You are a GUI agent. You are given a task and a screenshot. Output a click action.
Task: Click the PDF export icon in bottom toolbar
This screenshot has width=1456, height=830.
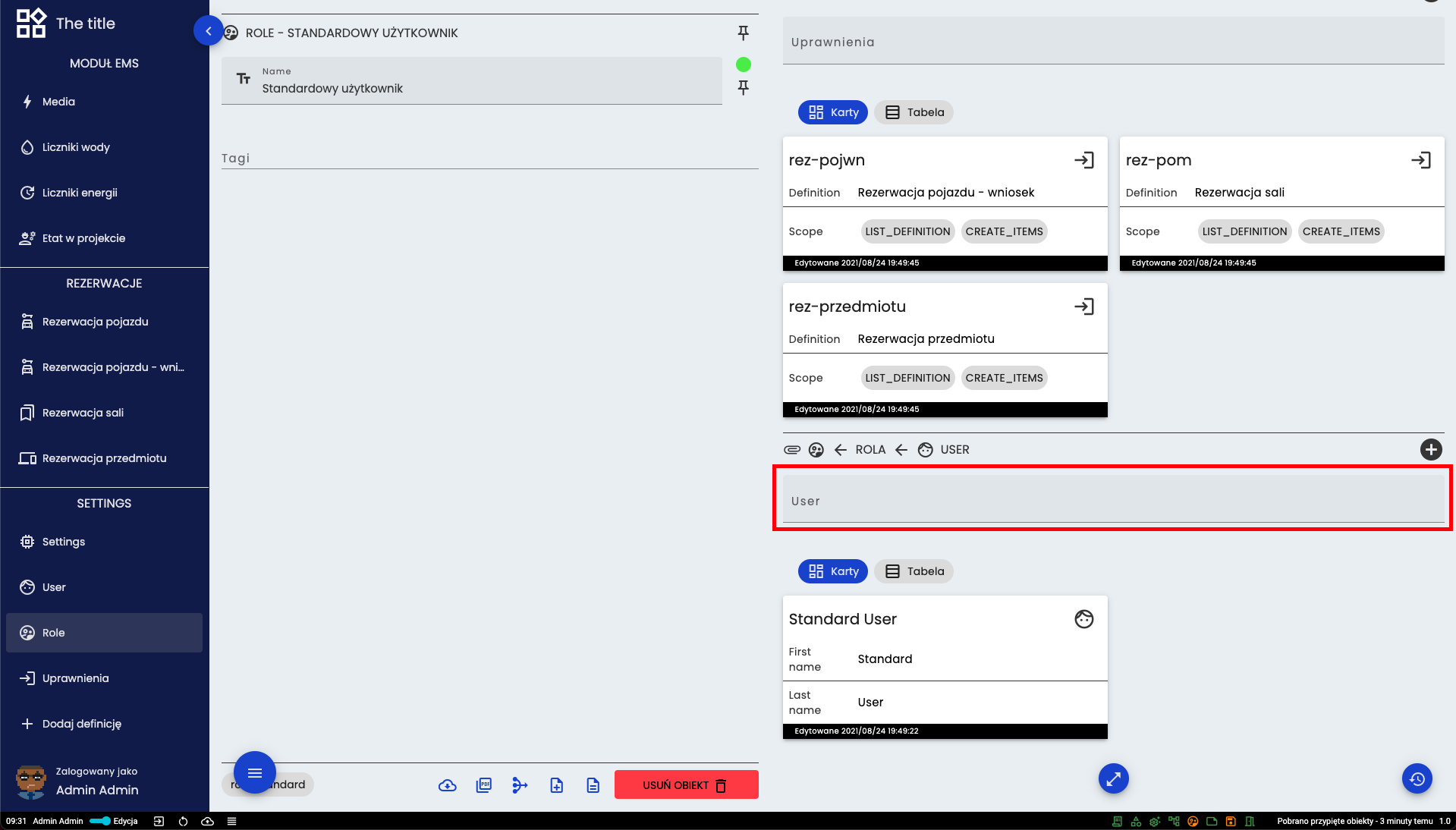point(484,785)
